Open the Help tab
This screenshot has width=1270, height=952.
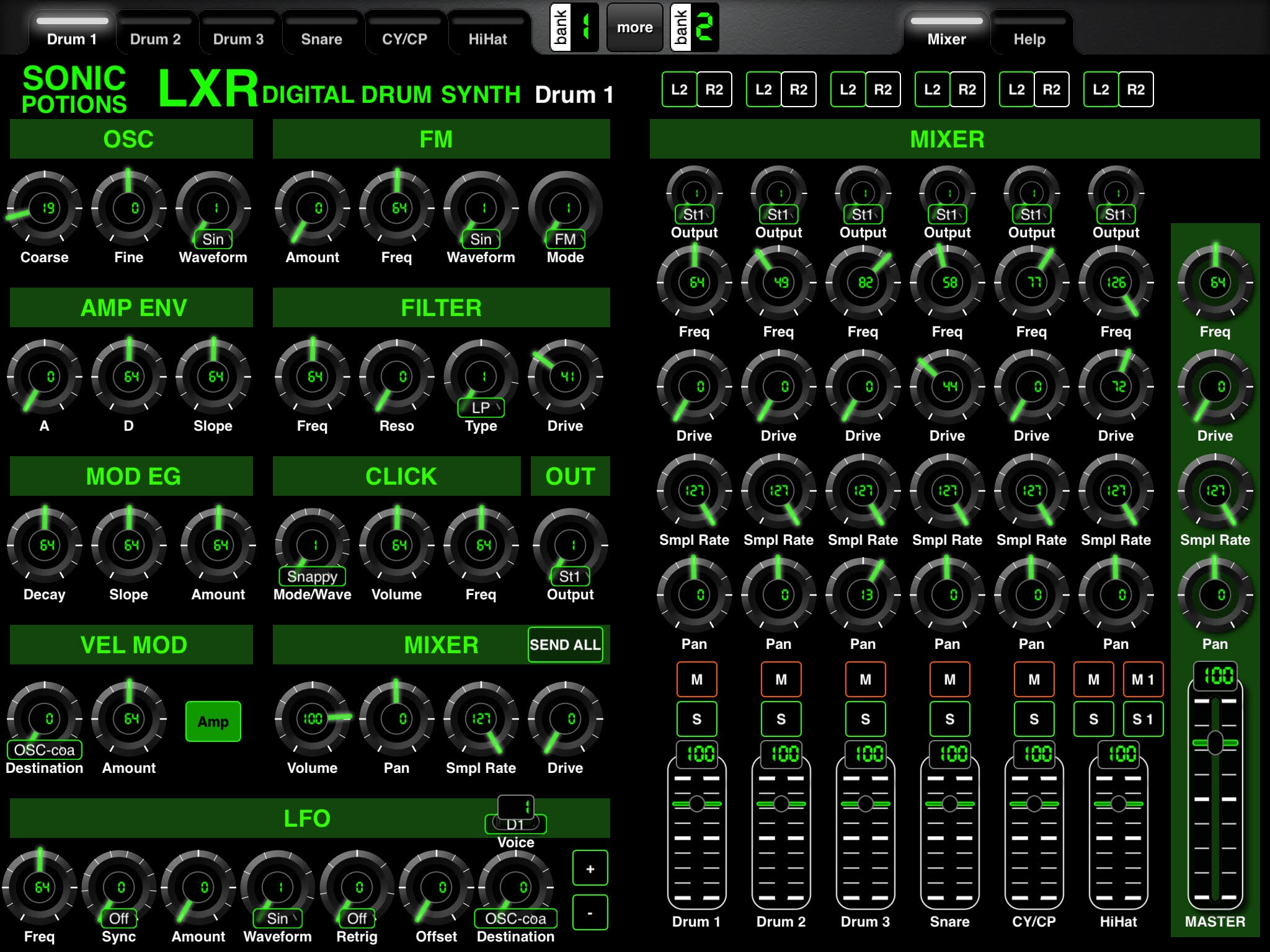tap(1030, 31)
